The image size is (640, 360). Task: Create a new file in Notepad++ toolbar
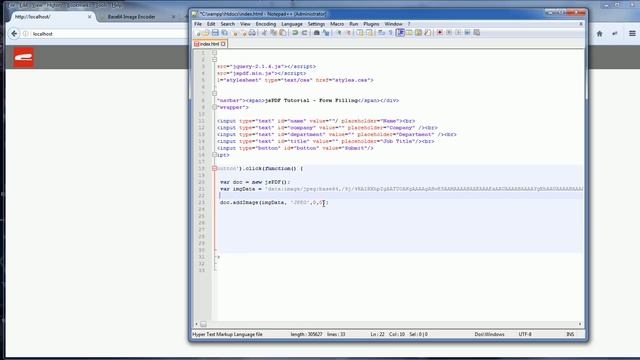pyautogui.click(x=198, y=33)
